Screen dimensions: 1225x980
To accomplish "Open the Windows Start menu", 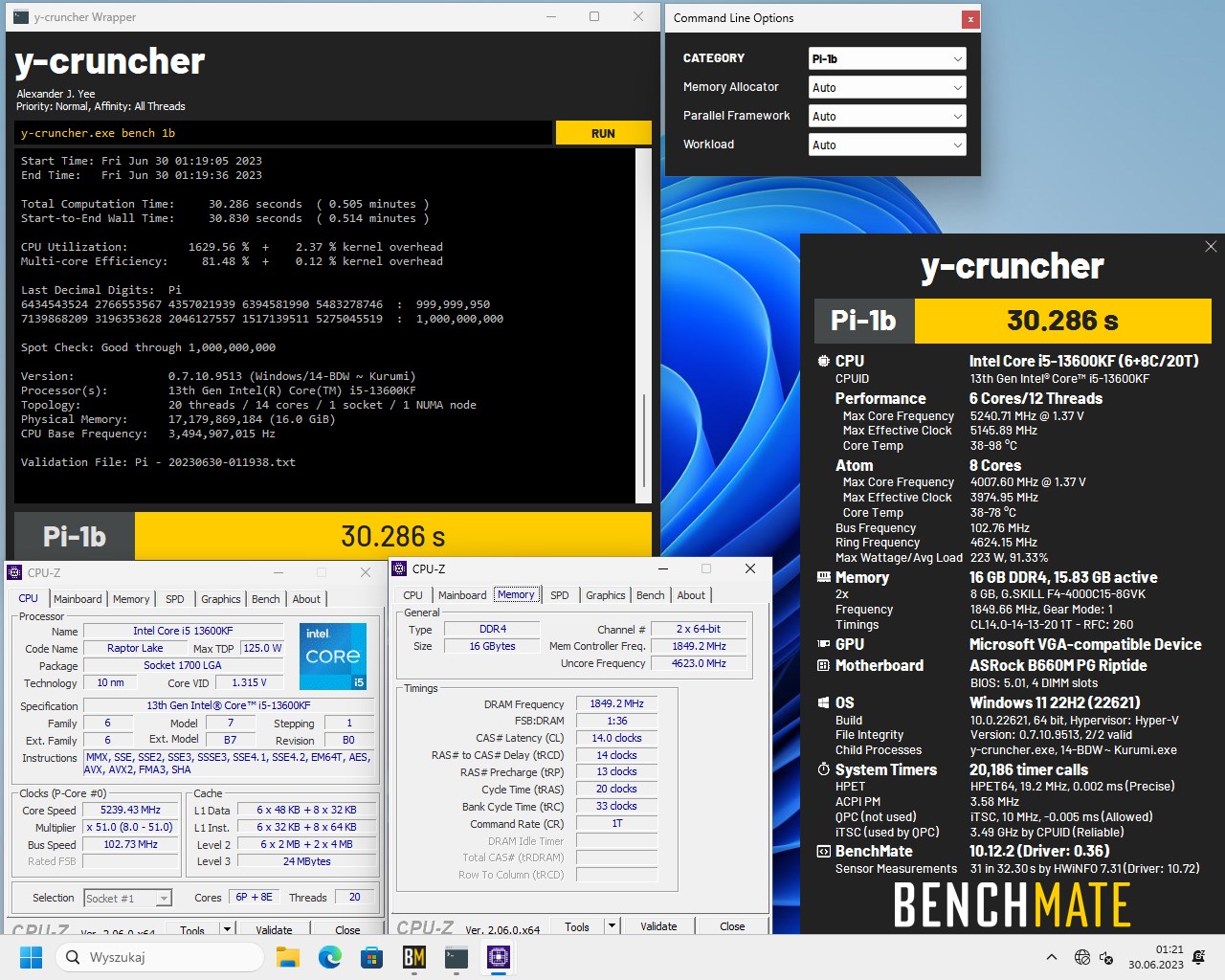I will [32, 957].
